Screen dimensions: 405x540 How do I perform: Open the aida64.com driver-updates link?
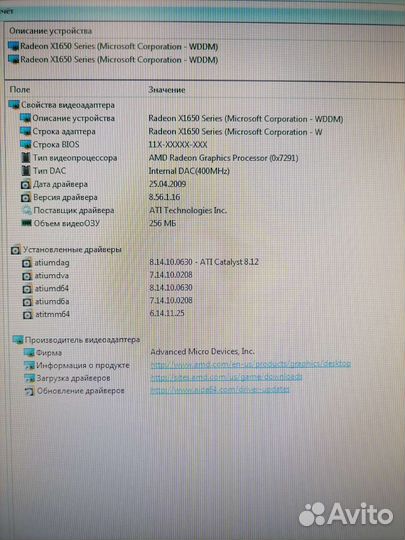220,390
